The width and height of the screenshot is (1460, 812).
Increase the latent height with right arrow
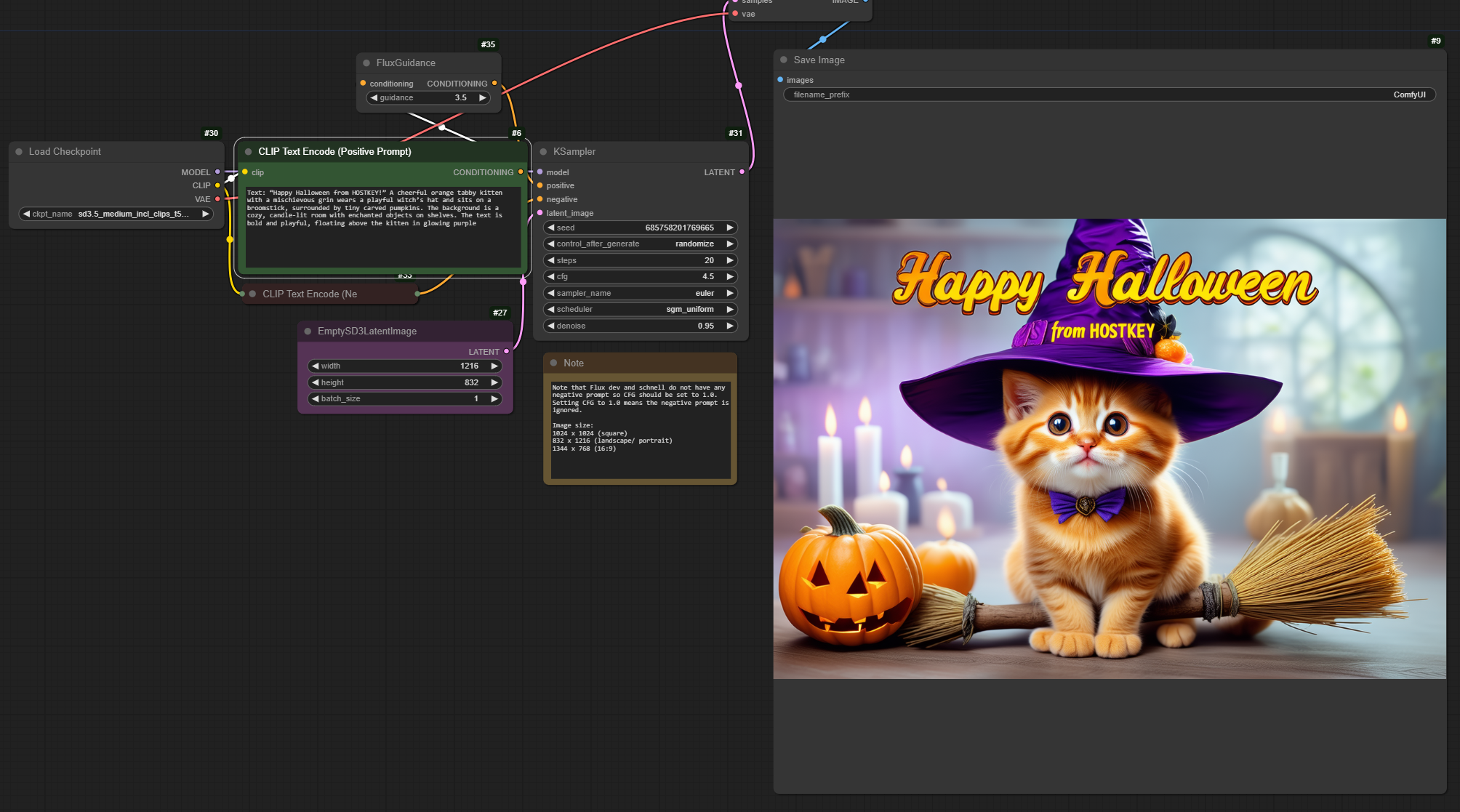click(x=494, y=382)
